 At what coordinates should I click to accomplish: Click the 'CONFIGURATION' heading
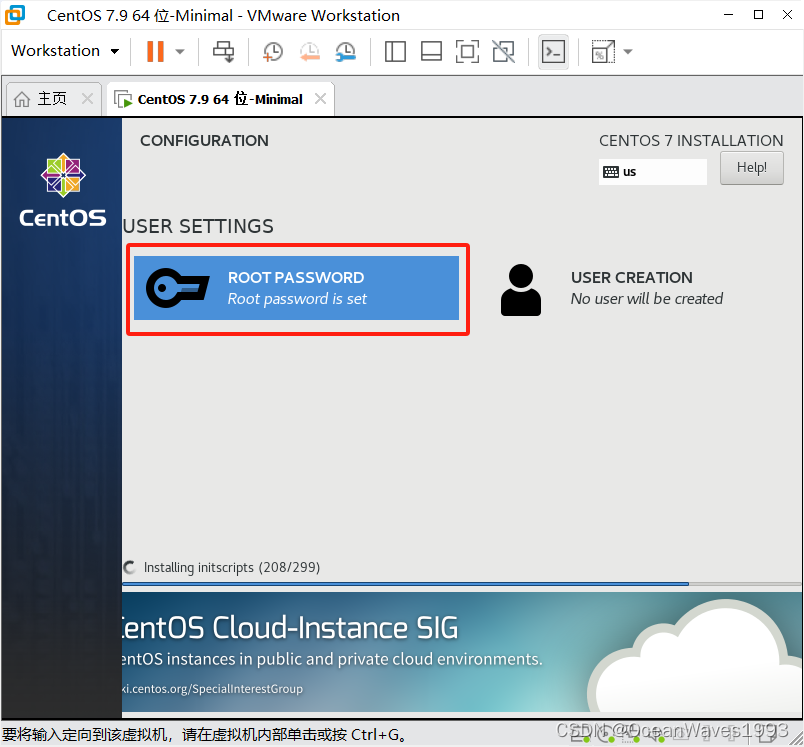[x=204, y=140]
